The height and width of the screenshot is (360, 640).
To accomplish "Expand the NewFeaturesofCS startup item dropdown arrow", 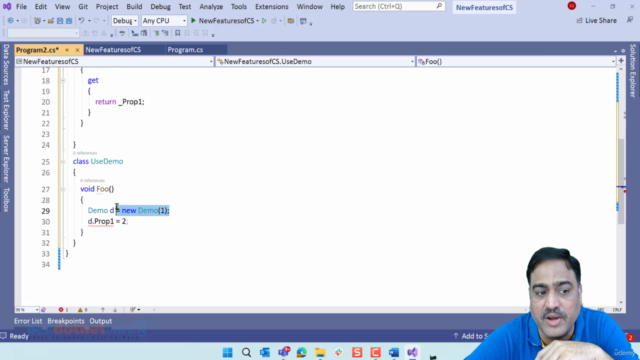I will 258,20.
